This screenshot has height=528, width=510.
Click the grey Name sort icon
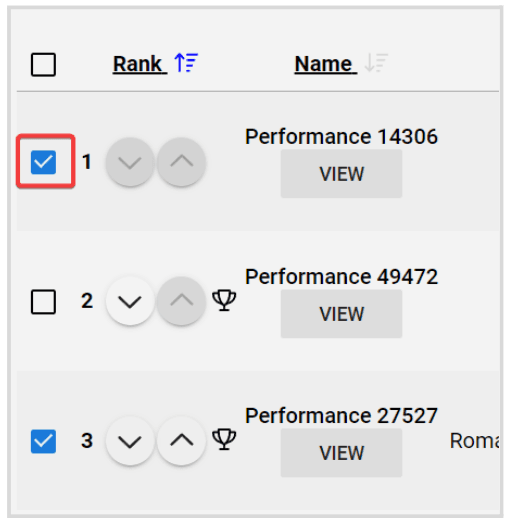tap(376, 62)
